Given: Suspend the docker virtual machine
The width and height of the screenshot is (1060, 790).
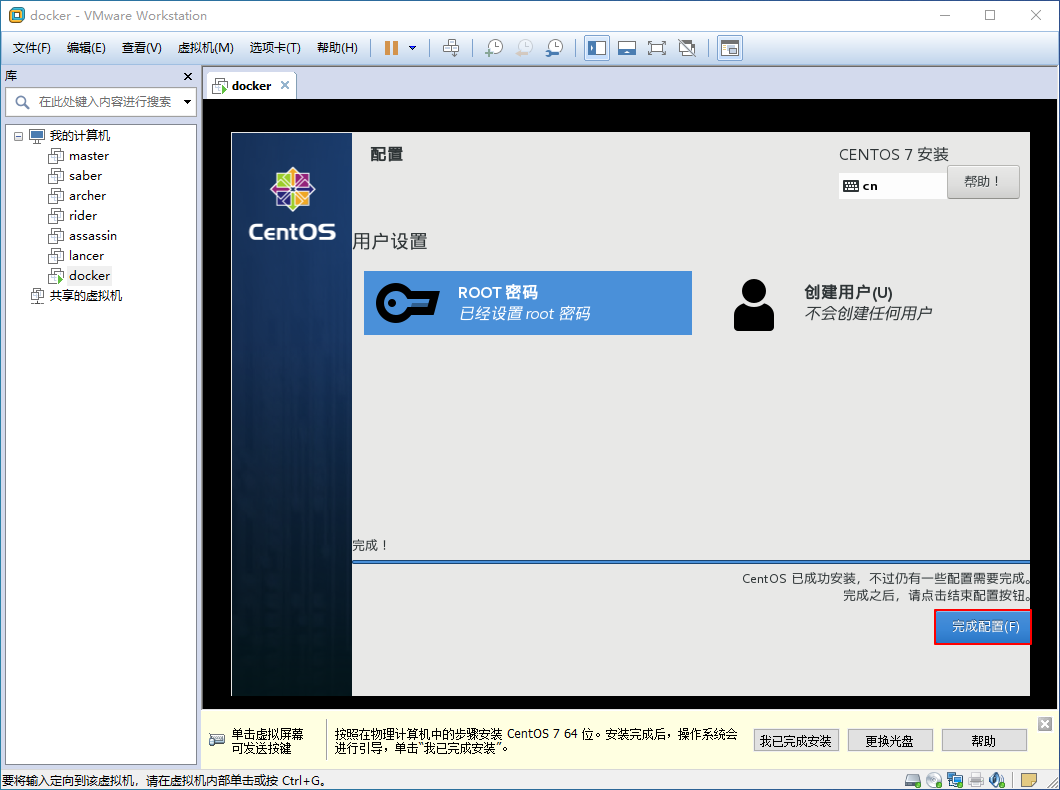Looking at the screenshot, I should point(391,47).
